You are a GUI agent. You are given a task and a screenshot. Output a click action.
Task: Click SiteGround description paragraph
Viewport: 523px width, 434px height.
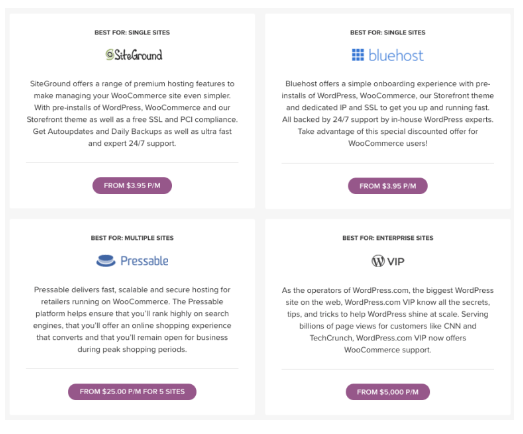132,113
